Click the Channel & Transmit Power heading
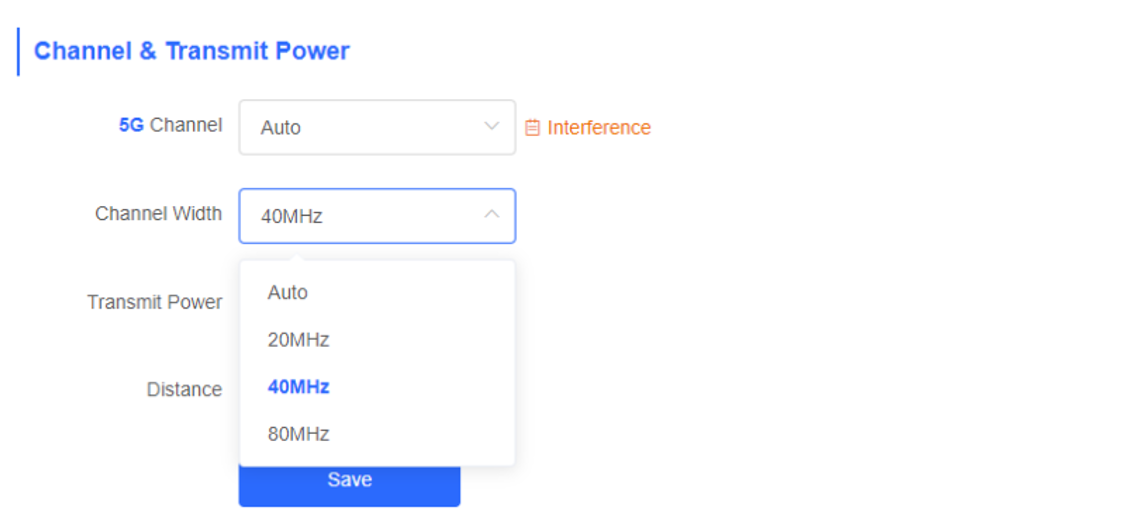Screen dimensions: 1126x528 pos(192,51)
